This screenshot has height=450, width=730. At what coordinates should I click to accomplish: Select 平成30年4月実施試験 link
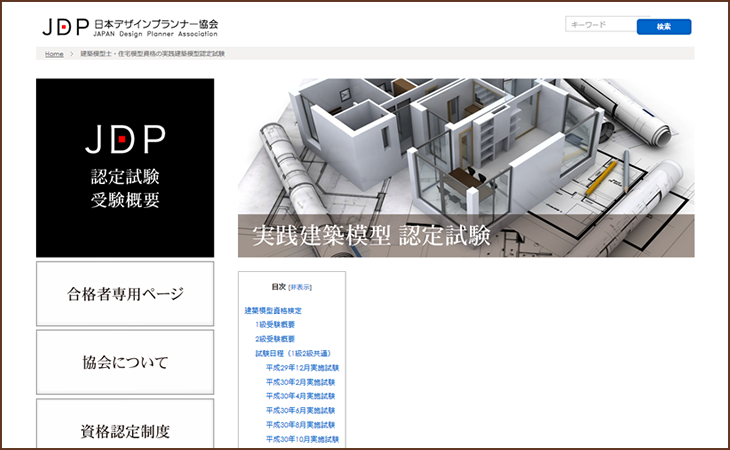[300, 396]
